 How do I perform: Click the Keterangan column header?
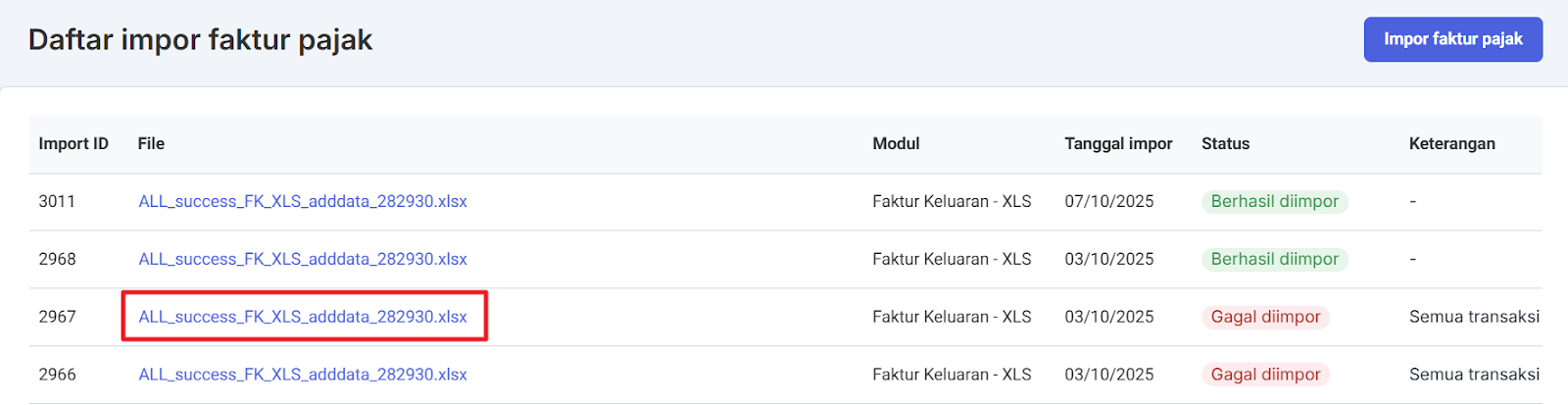click(x=1451, y=143)
